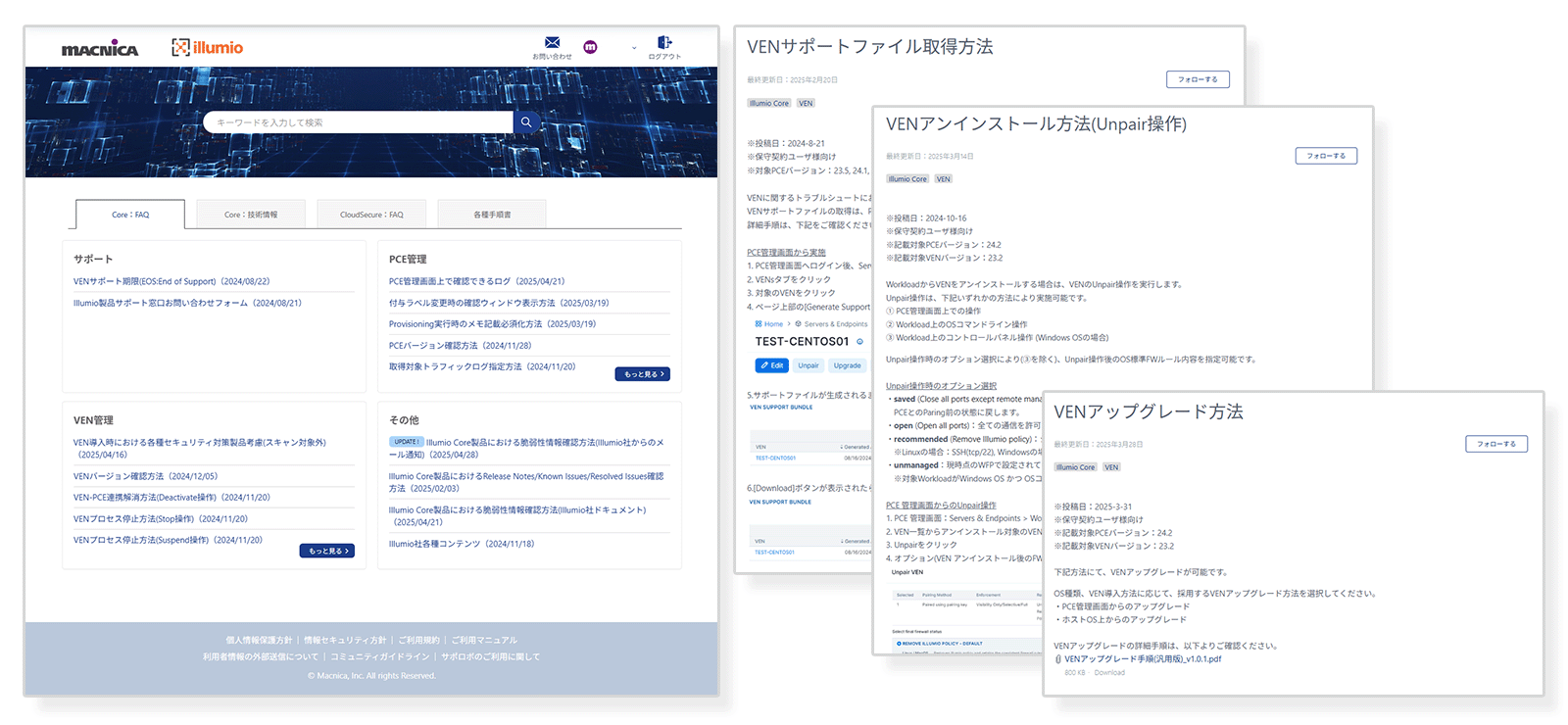Screen dimensions: 1568x725
Task: Click PCE管理画面から実施 underlined heading
Action: [x=786, y=253]
